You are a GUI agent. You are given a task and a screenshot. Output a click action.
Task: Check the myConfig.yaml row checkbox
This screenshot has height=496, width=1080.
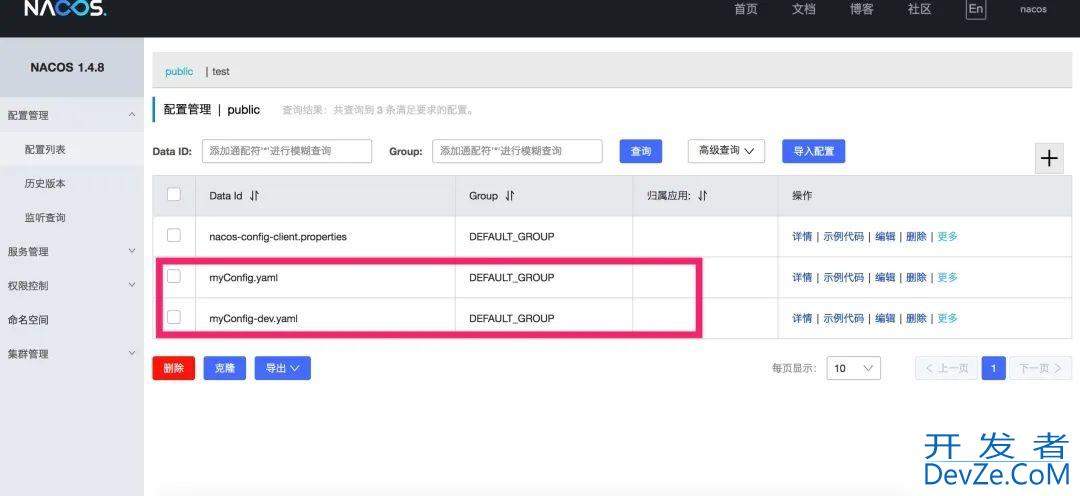pyautogui.click(x=174, y=277)
